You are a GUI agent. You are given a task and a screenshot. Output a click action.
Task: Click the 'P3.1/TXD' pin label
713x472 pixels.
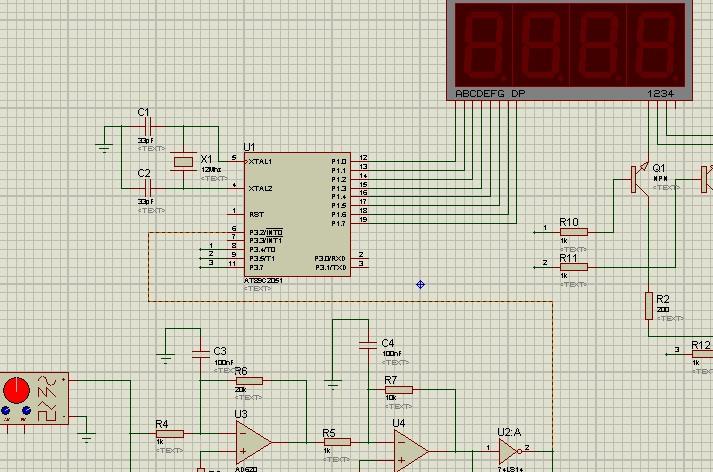(331, 267)
